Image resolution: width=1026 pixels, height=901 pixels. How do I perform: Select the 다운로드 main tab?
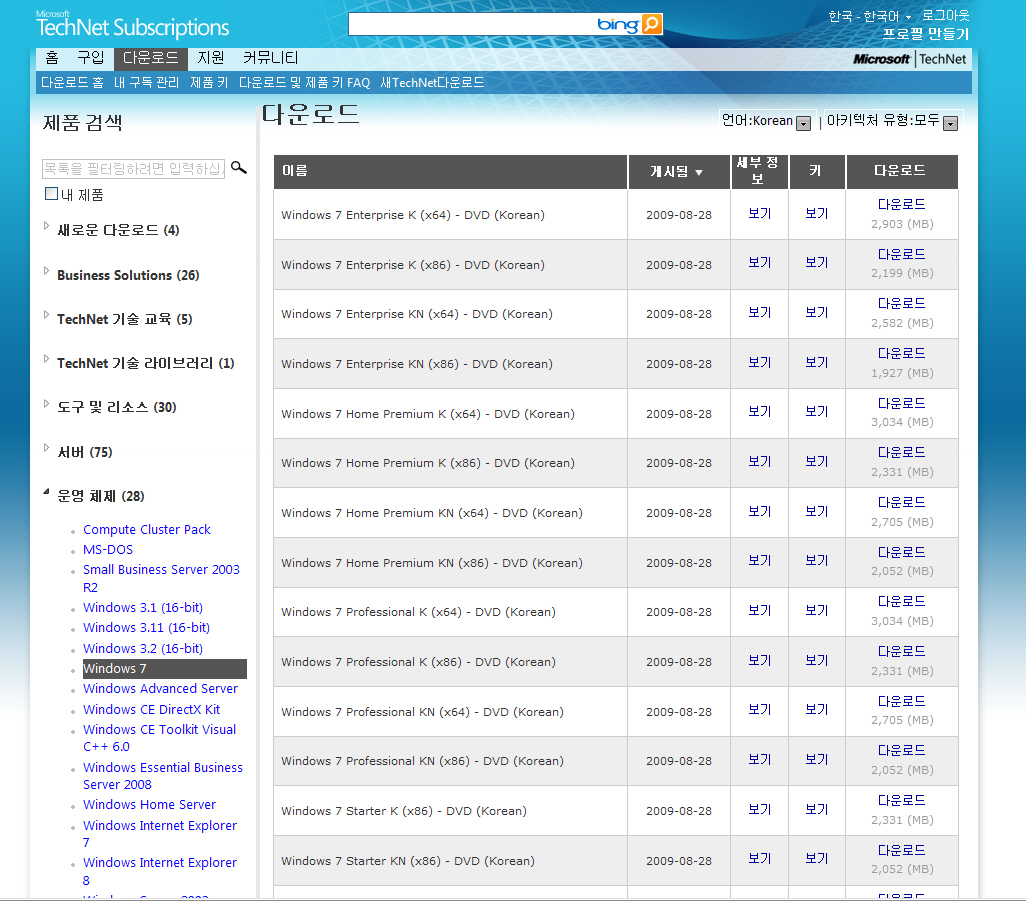pos(150,58)
